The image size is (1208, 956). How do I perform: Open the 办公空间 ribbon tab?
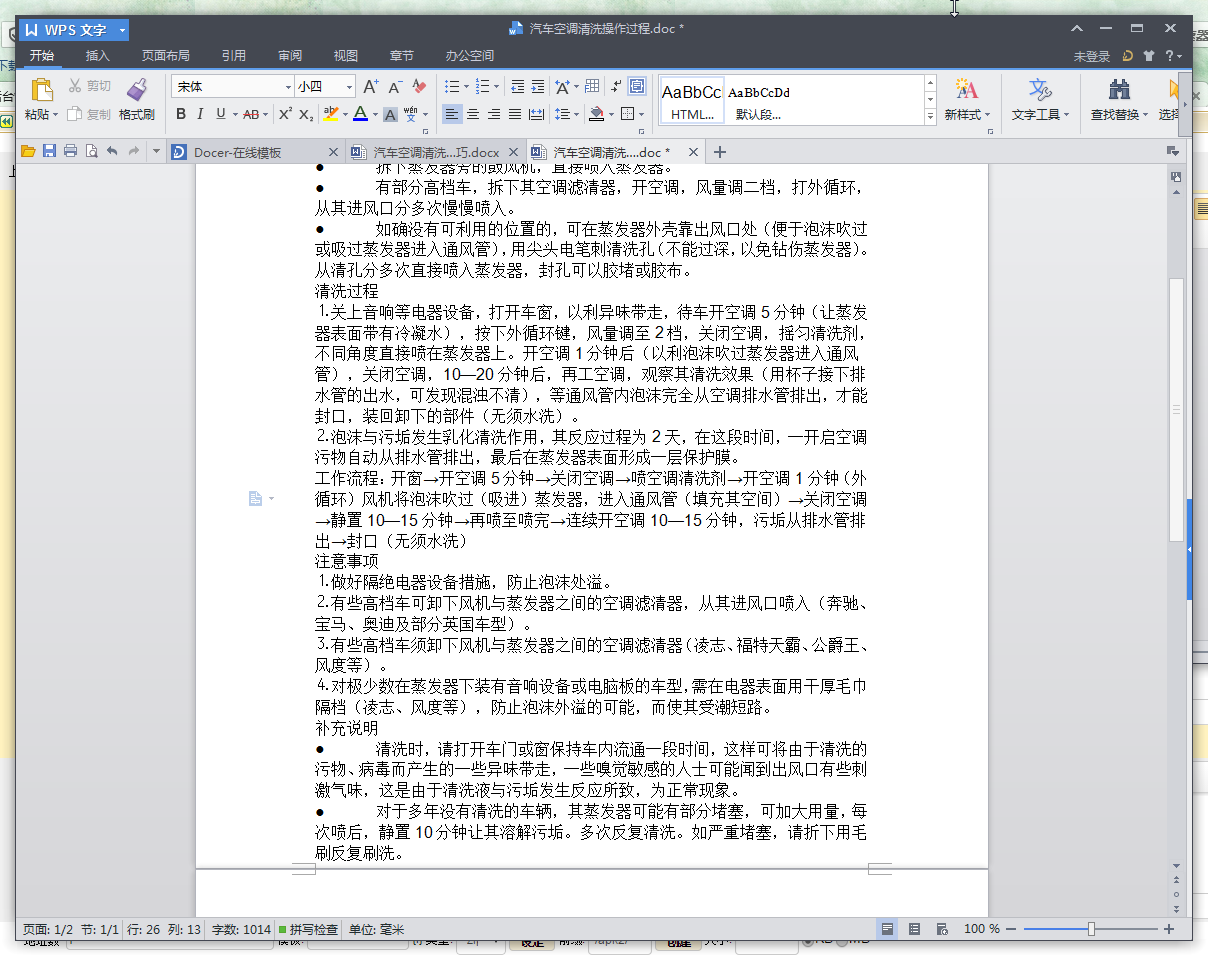click(x=470, y=56)
